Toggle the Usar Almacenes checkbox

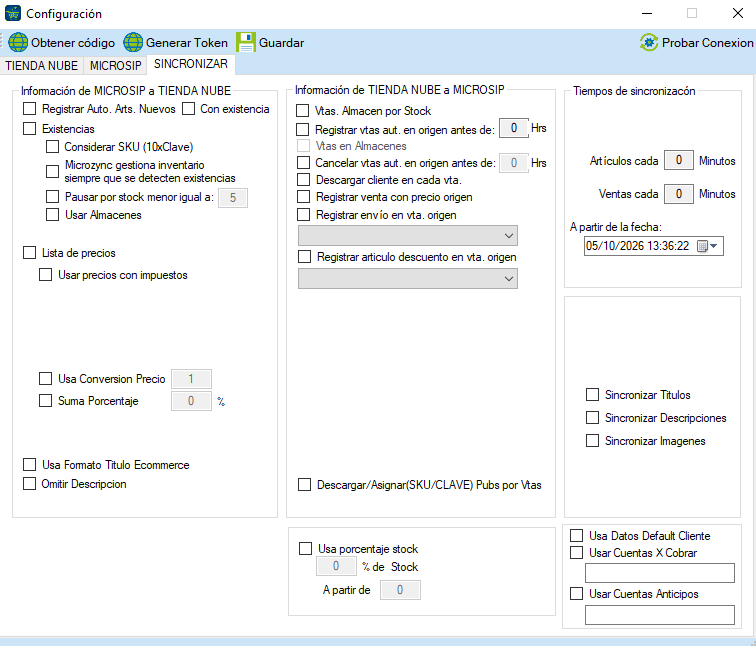pos(52,215)
